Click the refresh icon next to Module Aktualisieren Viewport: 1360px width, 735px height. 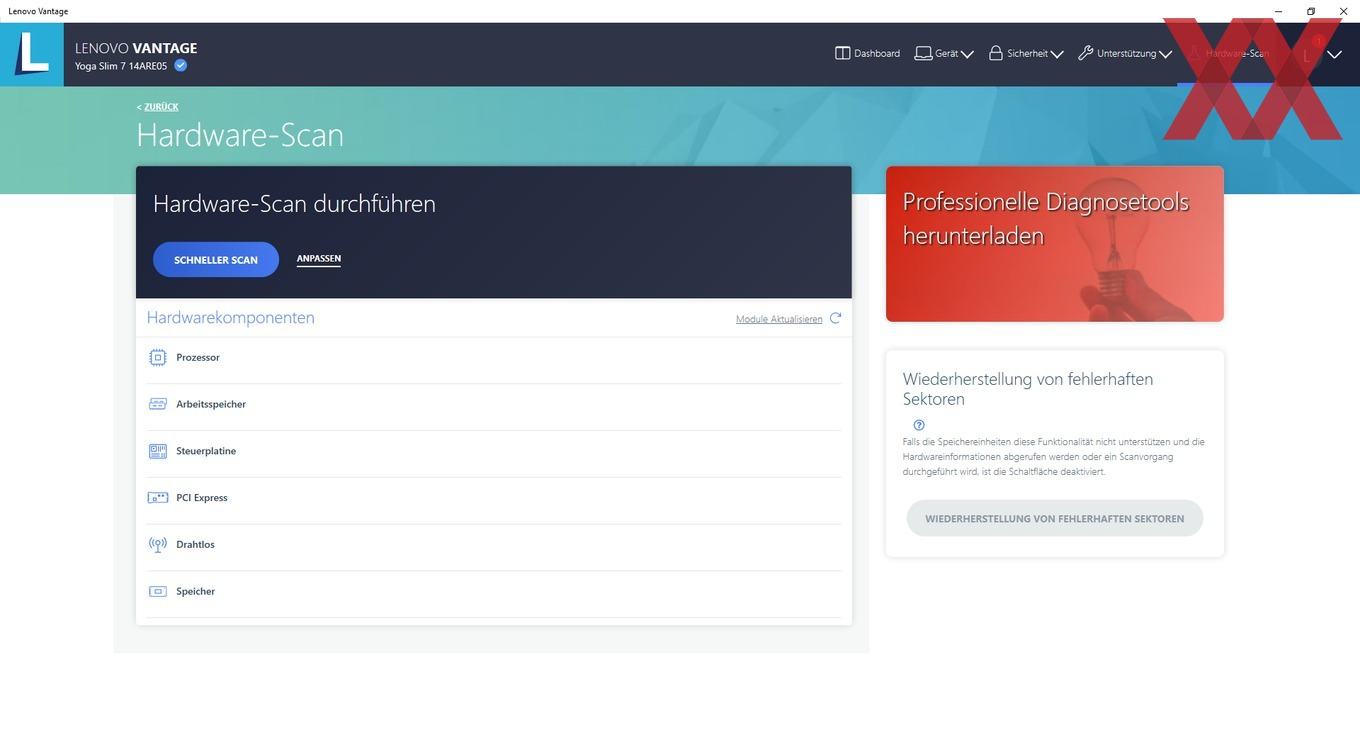[x=835, y=318]
